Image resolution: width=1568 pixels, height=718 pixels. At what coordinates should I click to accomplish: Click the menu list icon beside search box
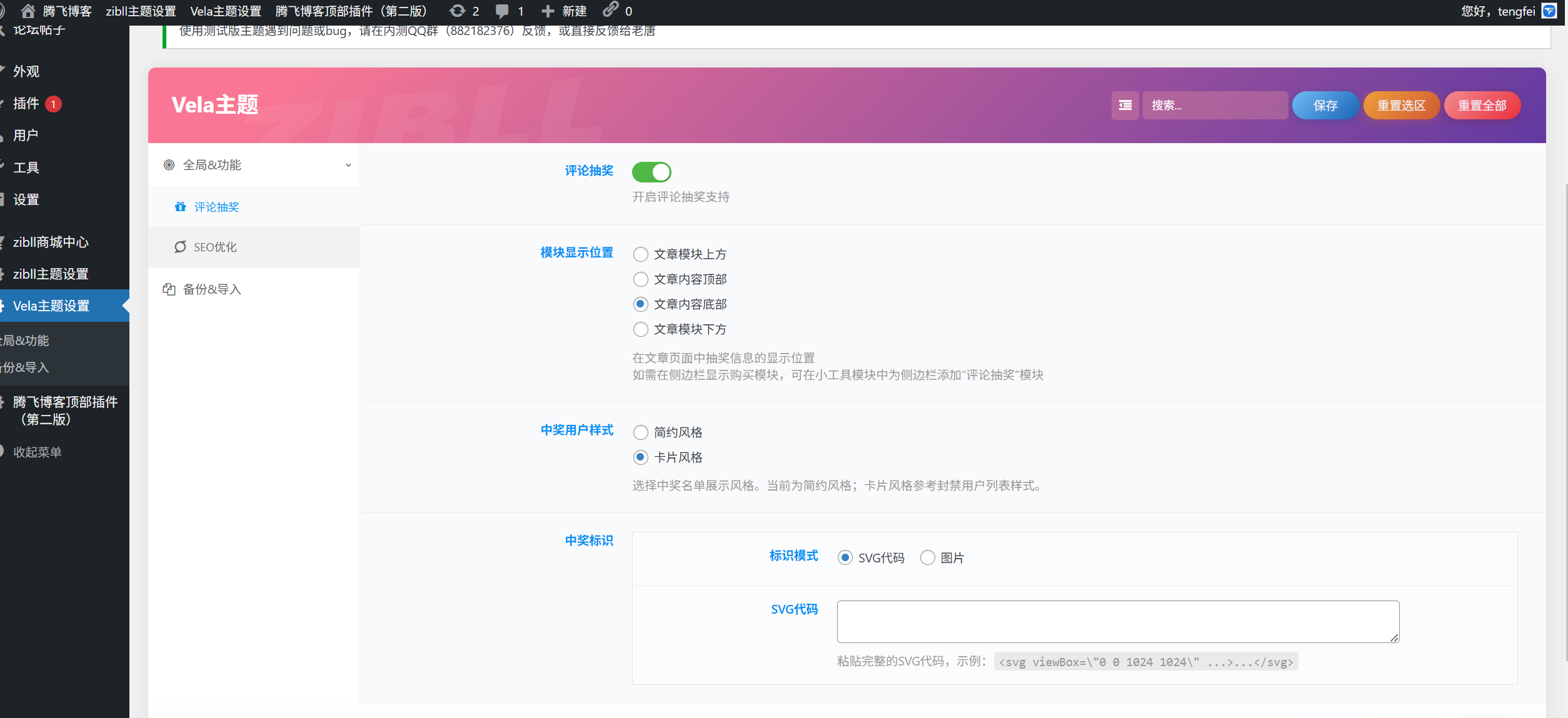point(1124,105)
